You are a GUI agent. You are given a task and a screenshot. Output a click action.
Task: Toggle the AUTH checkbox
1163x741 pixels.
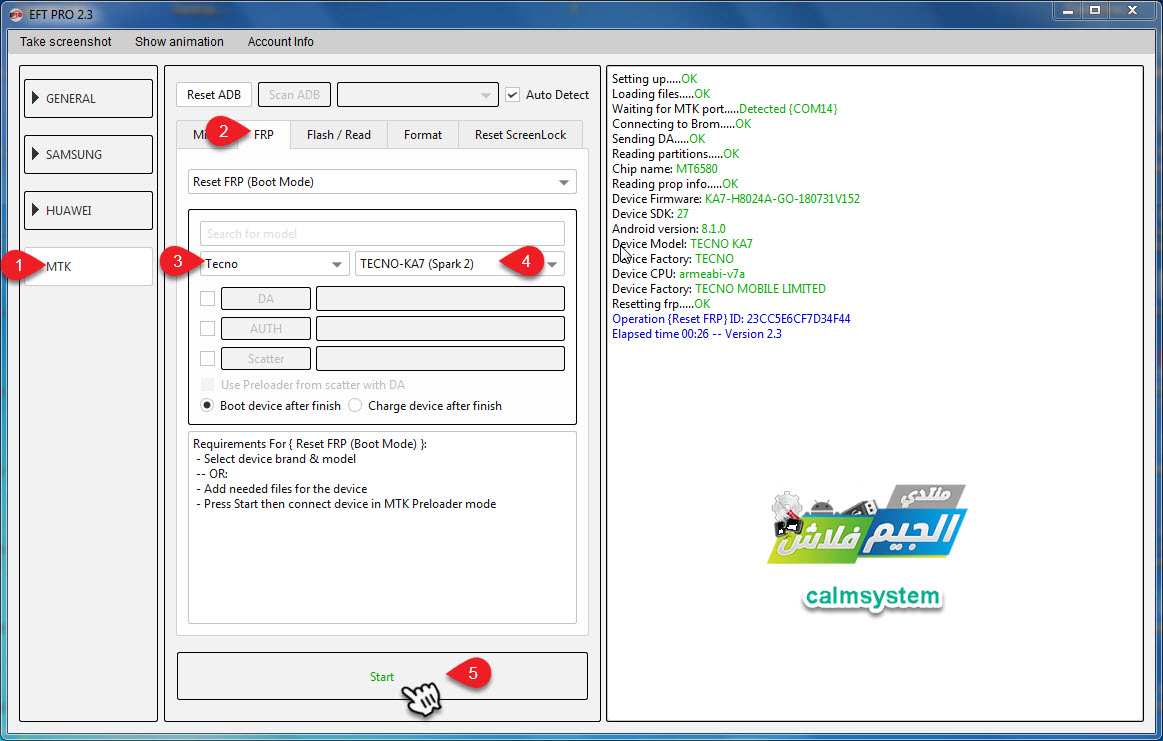click(208, 329)
